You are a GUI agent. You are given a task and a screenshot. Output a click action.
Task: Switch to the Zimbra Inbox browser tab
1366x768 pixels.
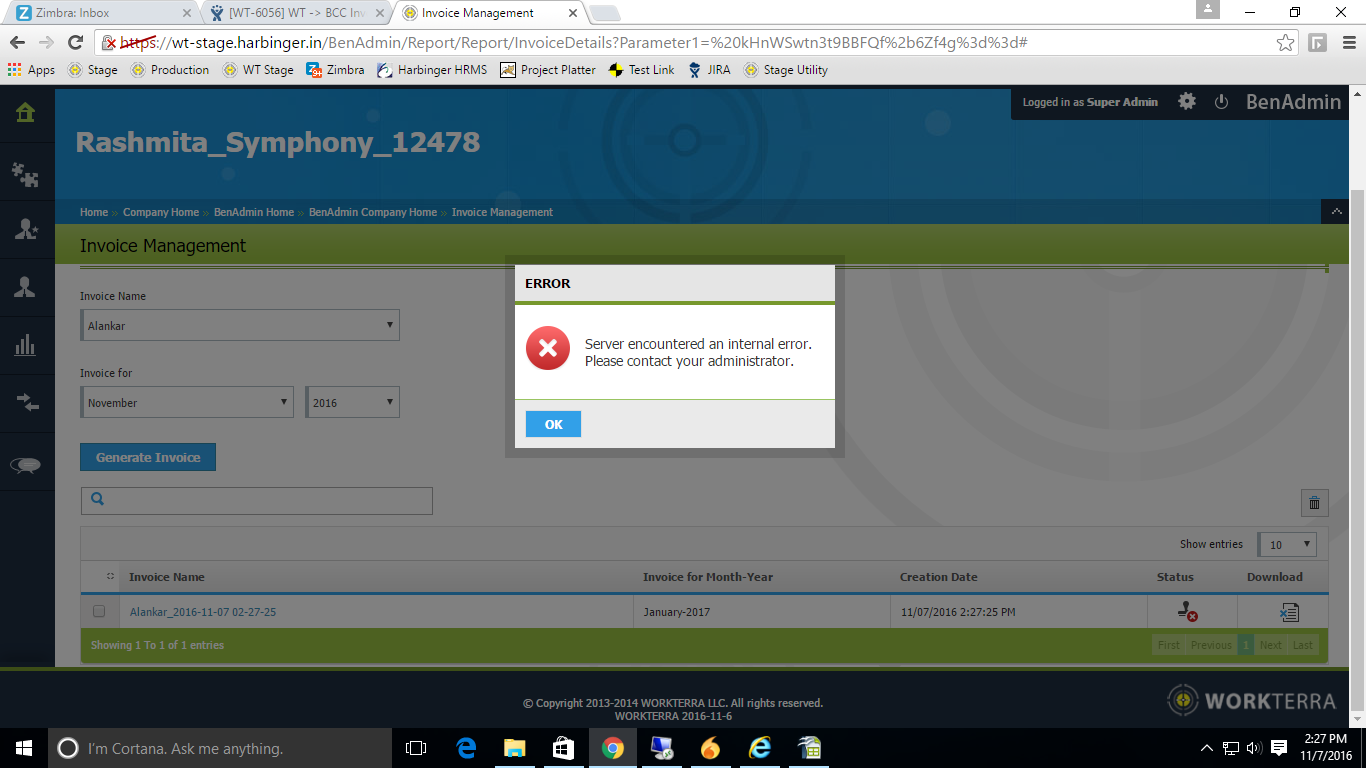80,13
